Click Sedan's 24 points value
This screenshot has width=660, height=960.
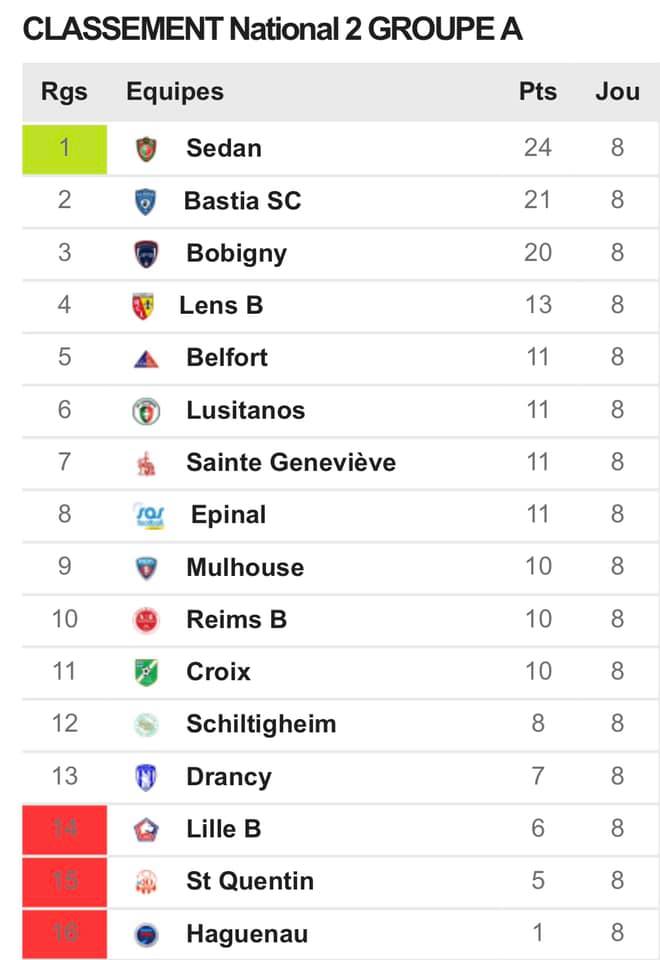click(x=538, y=148)
